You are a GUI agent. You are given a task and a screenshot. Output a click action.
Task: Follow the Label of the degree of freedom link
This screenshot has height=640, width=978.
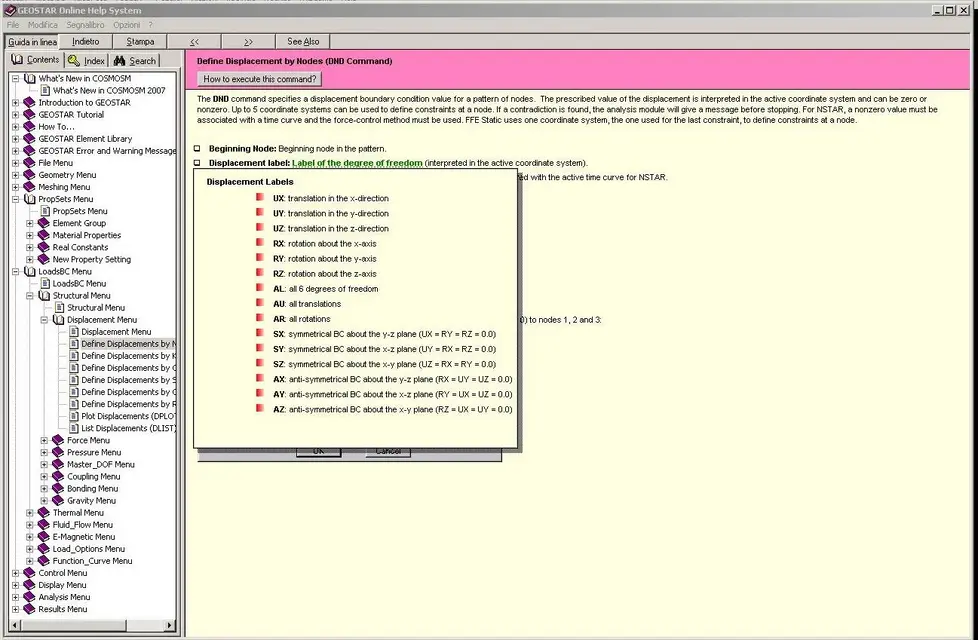[357, 163]
